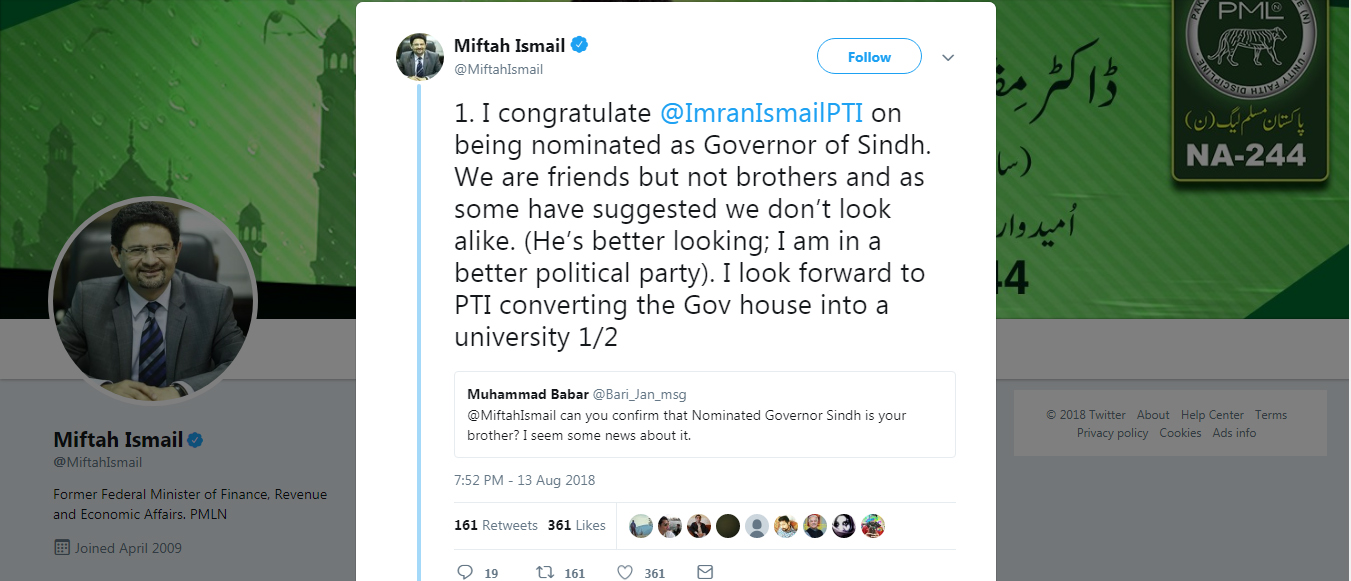Open the Help Center footer link
Image resolution: width=1351 pixels, height=581 pixels.
(x=1212, y=415)
